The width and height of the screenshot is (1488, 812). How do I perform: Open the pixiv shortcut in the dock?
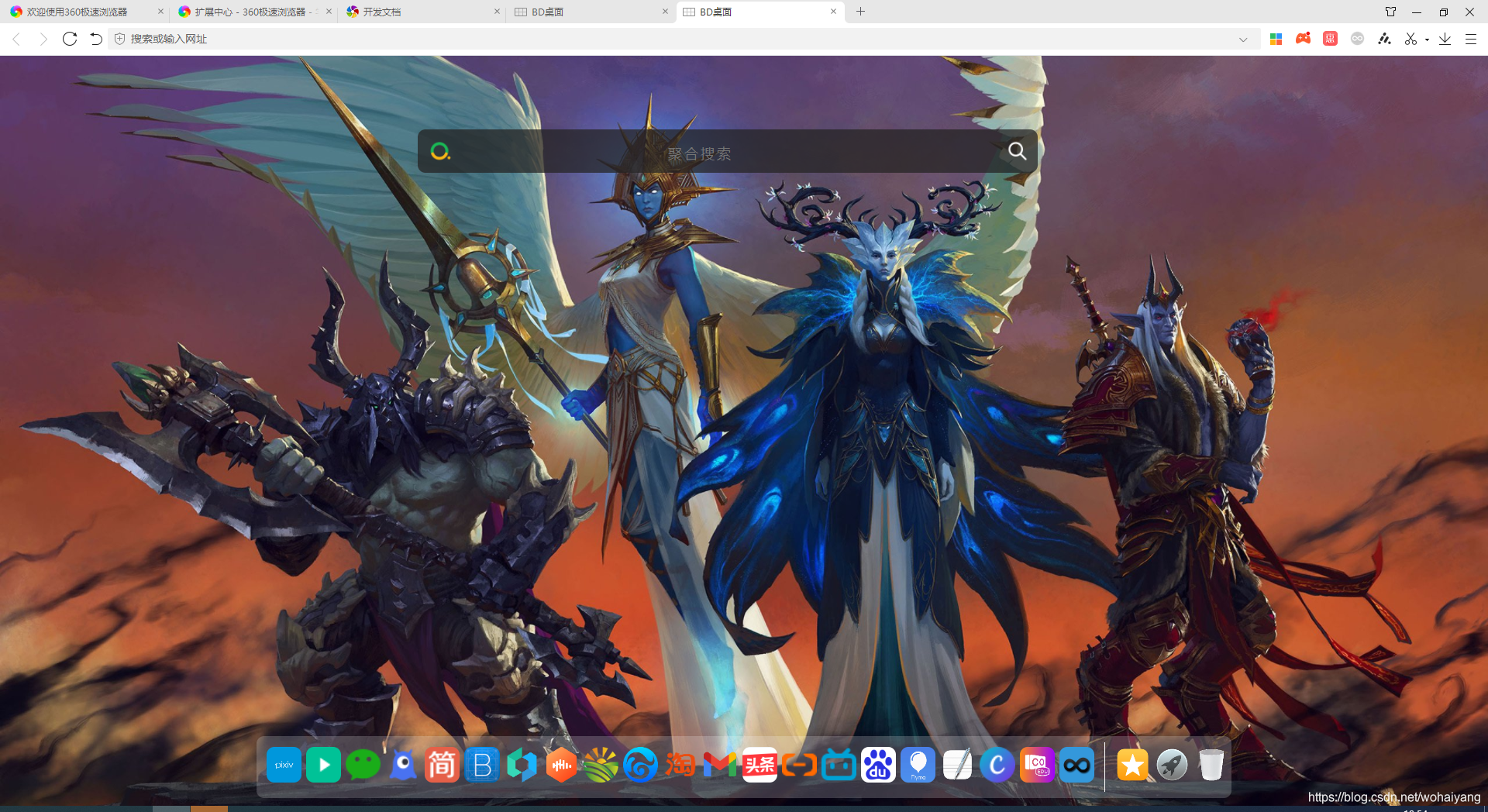coord(284,765)
